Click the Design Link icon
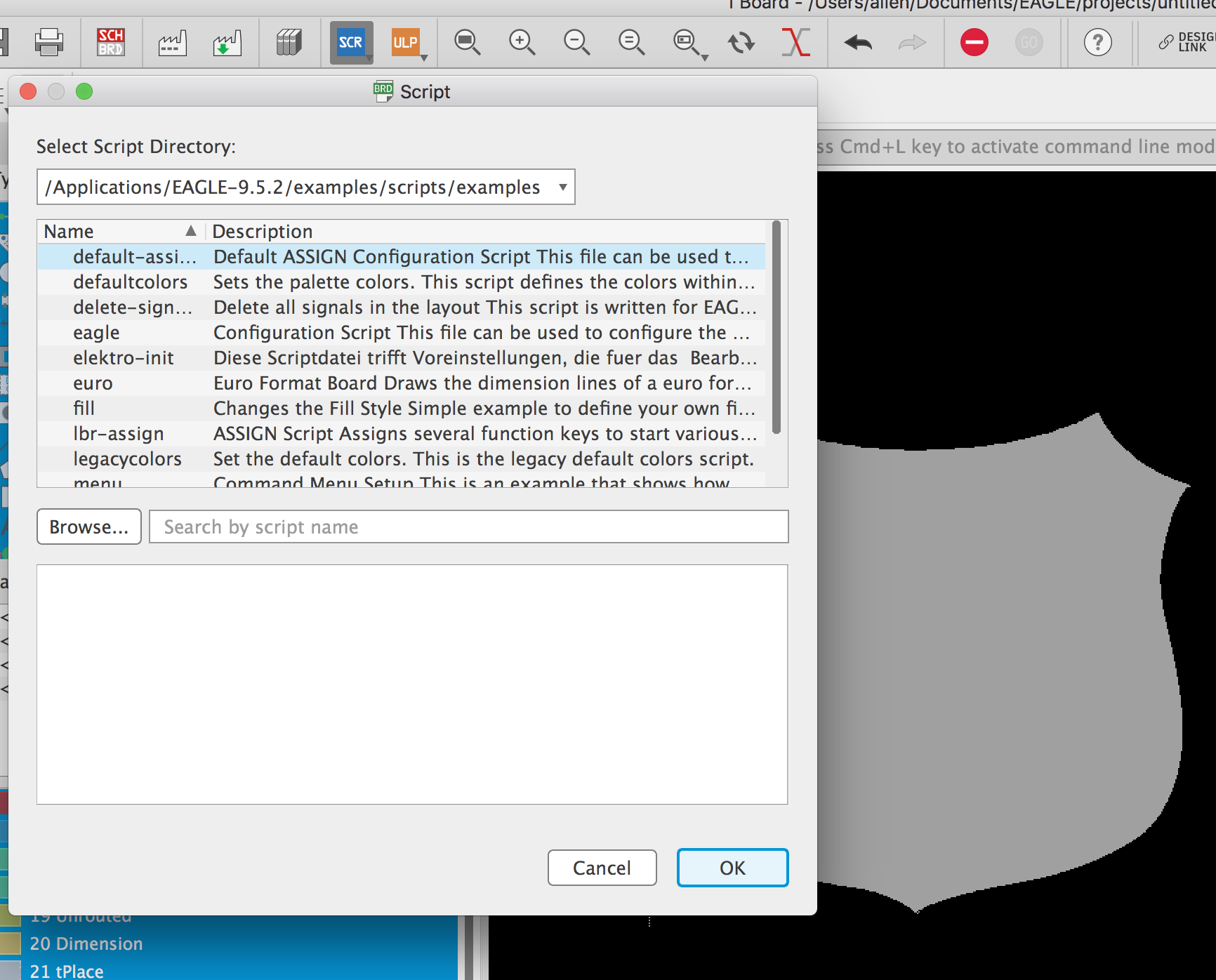 coord(1187,42)
